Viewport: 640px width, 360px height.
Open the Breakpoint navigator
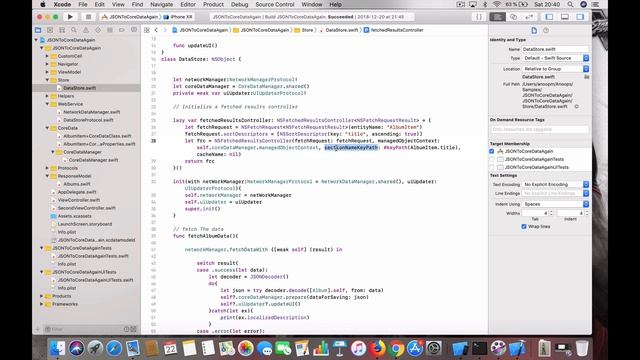tap(122, 30)
